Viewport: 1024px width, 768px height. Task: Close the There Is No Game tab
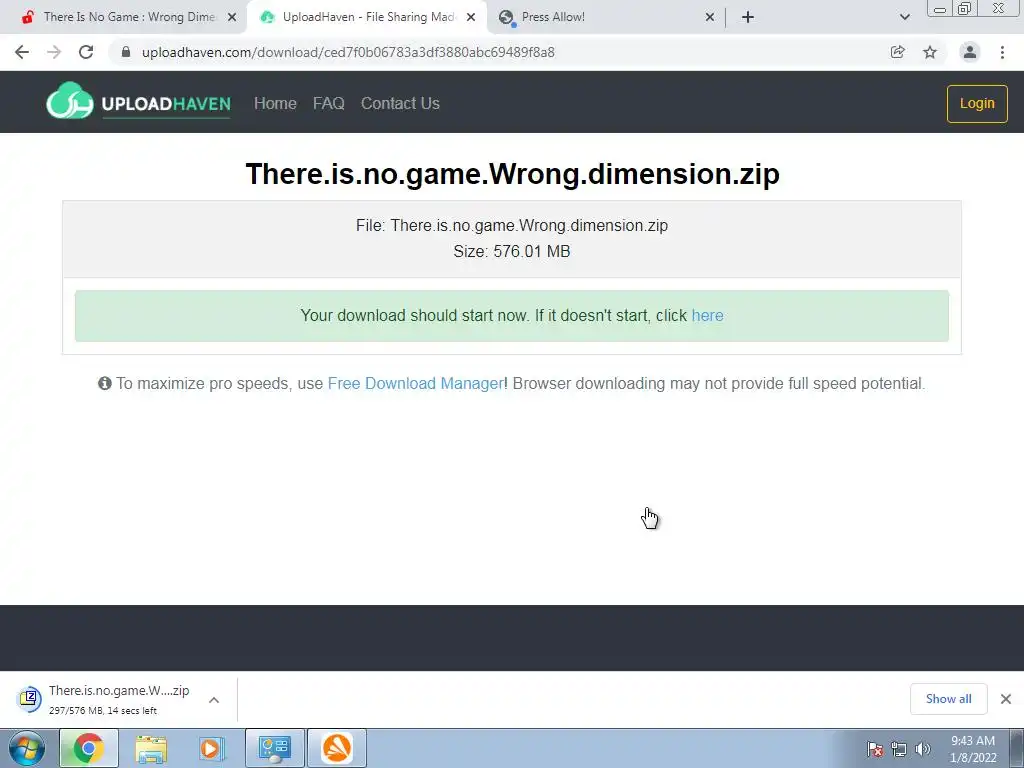pos(232,17)
